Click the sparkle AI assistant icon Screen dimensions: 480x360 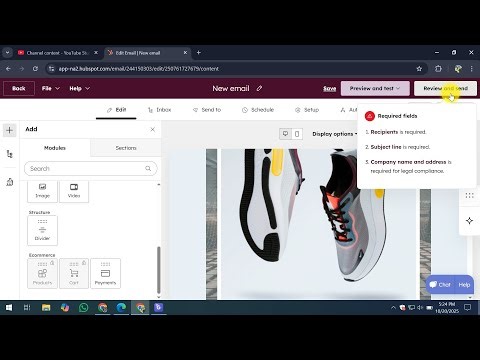point(469,221)
